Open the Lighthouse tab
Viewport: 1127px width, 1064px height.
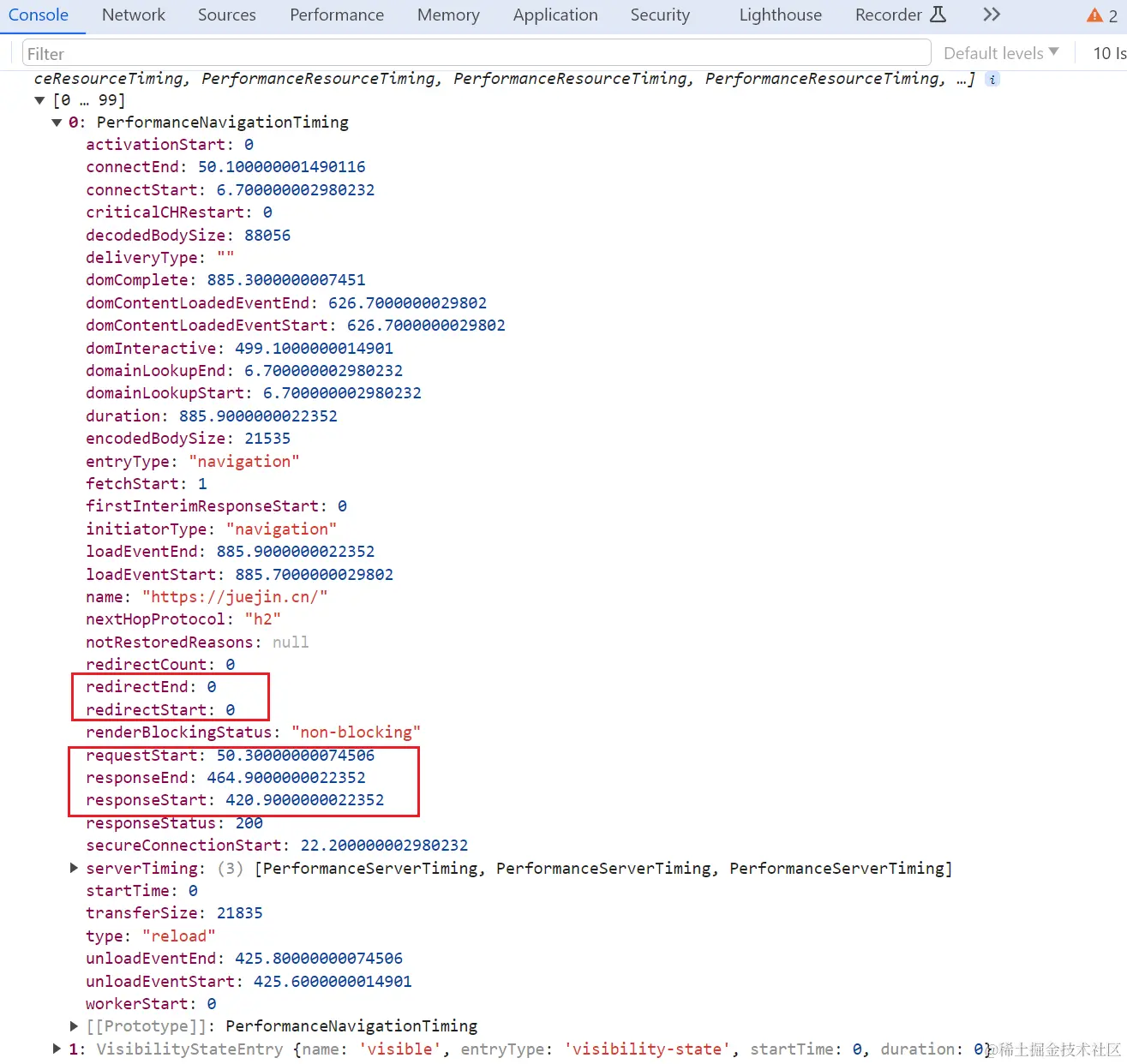click(x=781, y=15)
